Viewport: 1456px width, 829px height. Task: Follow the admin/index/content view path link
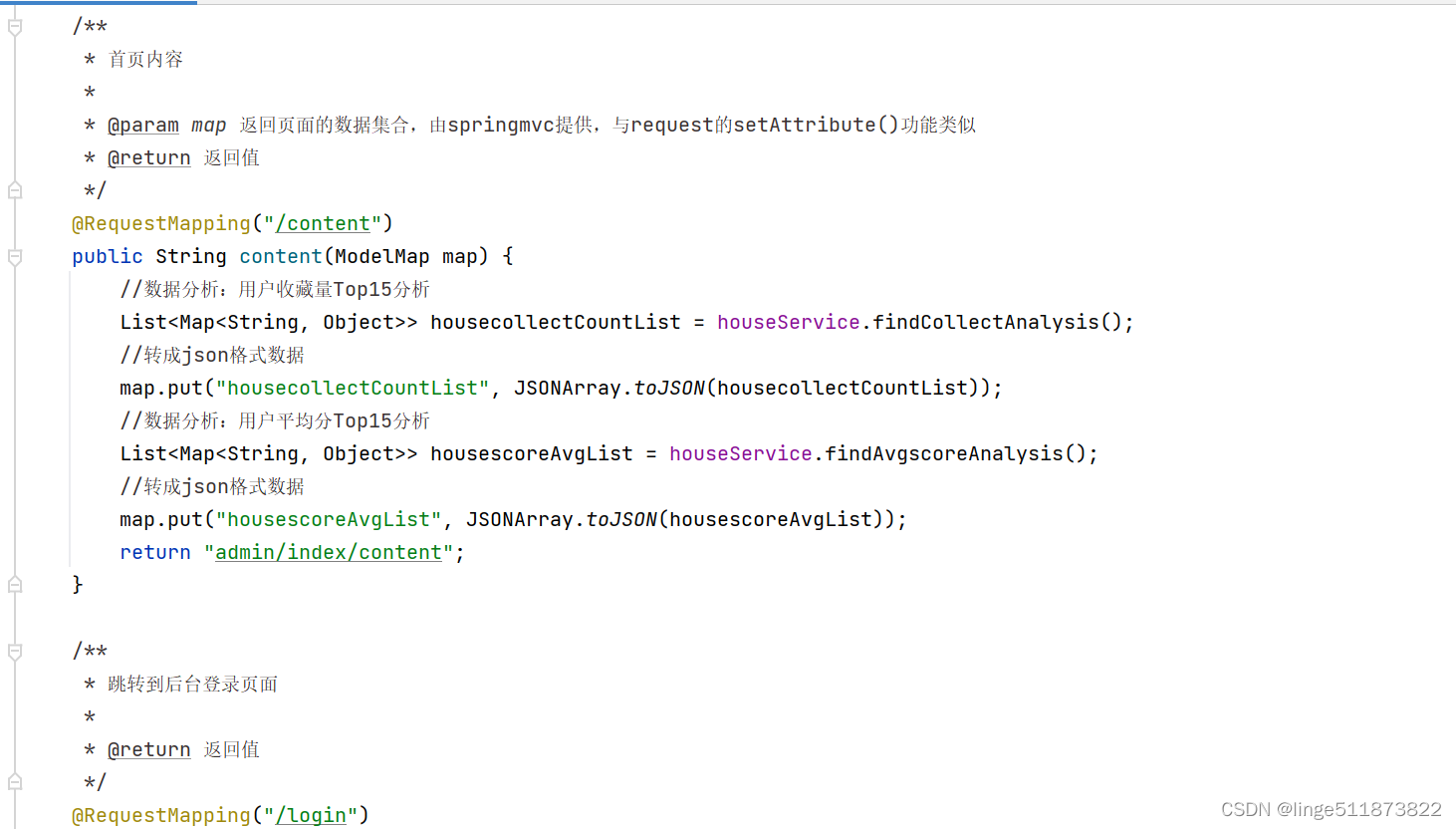(329, 553)
